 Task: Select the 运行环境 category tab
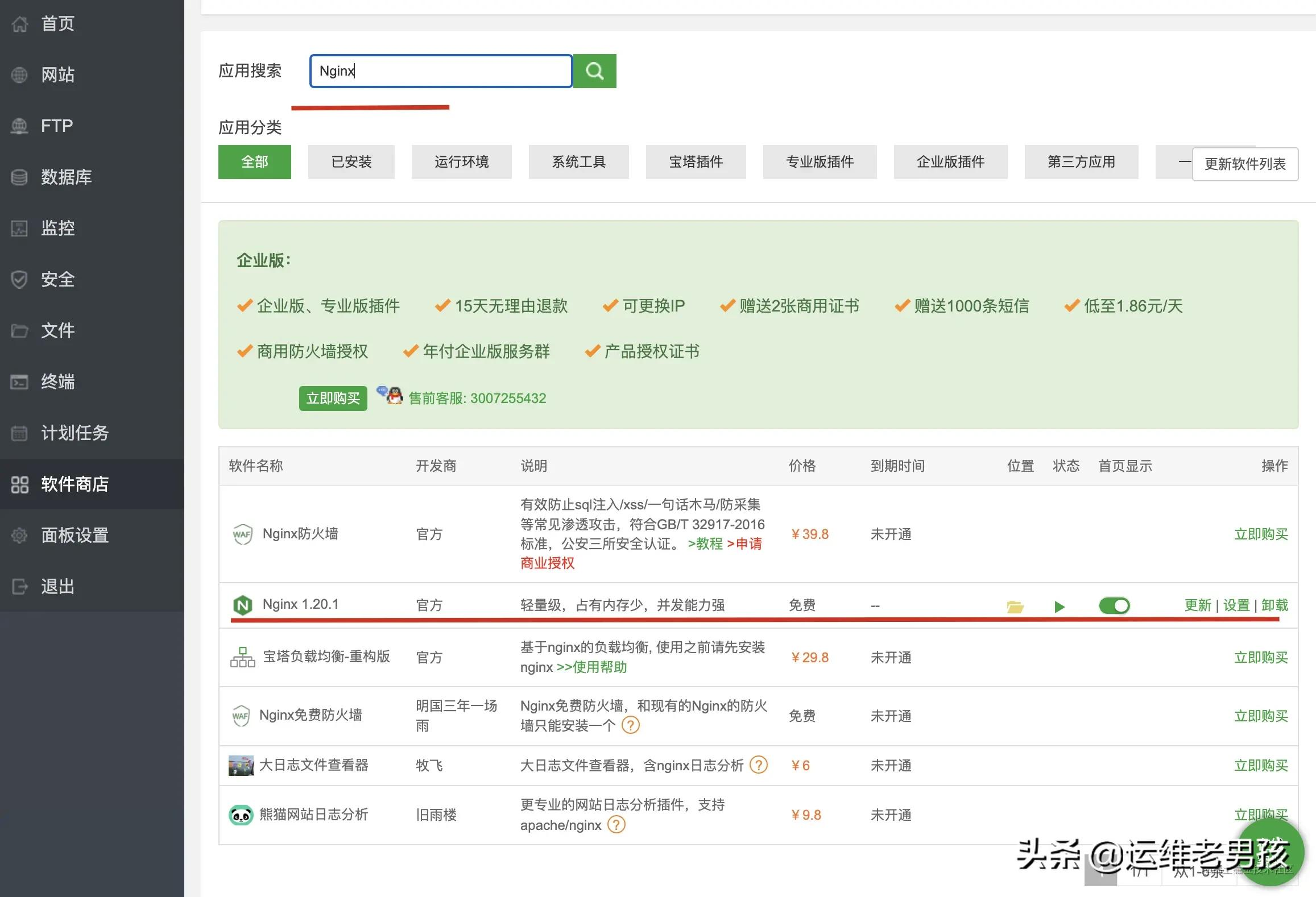click(x=461, y=162)
